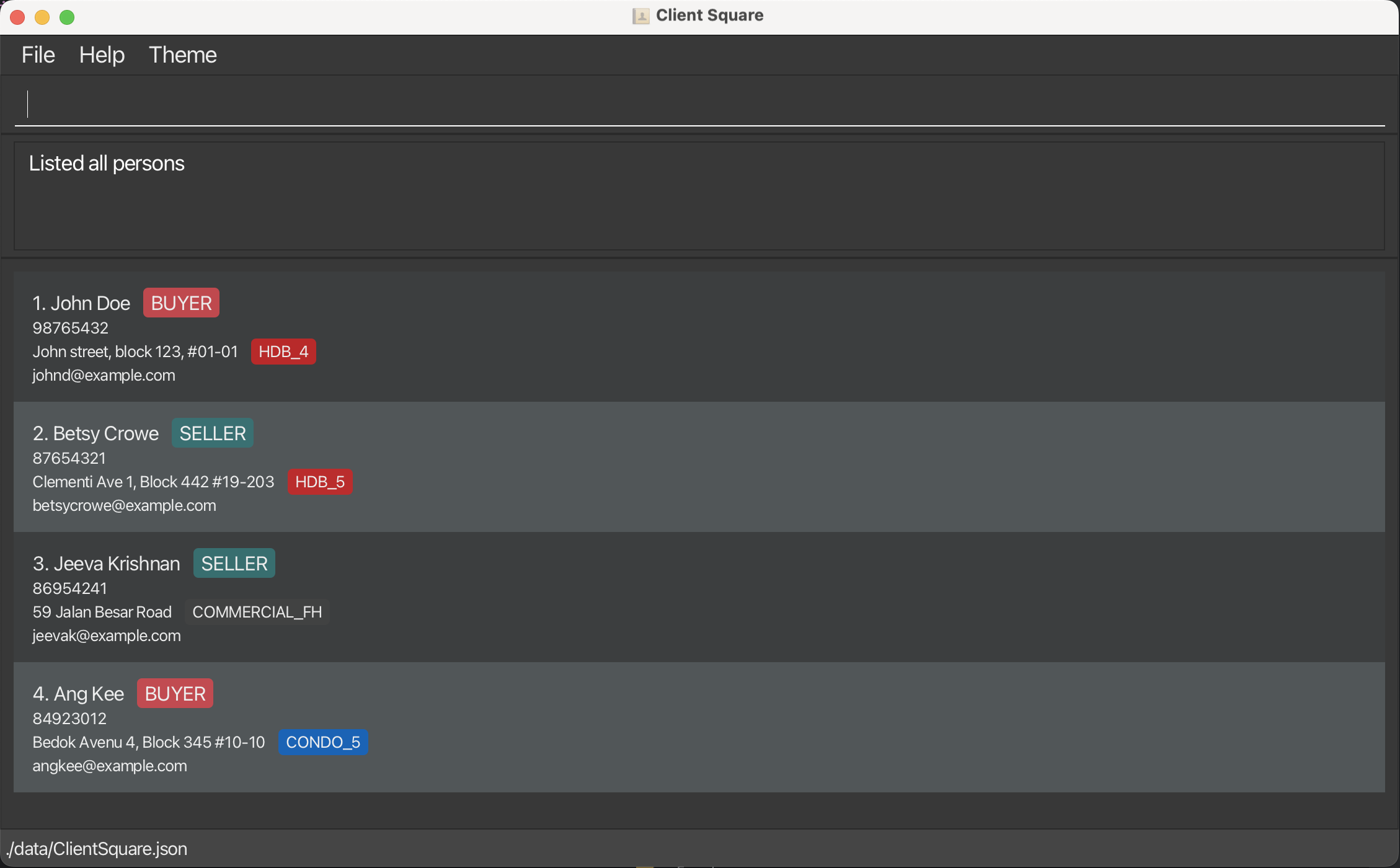Click John Doe's BUYER tag
The width and height of the screenshot is (1400, 868).
tap(181, 303)
